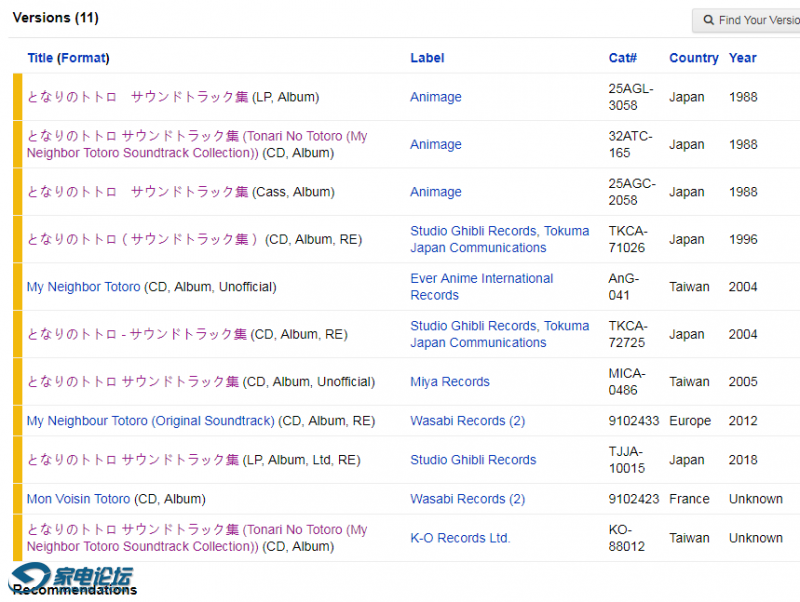Click the catalog number 25AGC-2058
Viewport: 800px width, 602px height.
pos(632,192)
